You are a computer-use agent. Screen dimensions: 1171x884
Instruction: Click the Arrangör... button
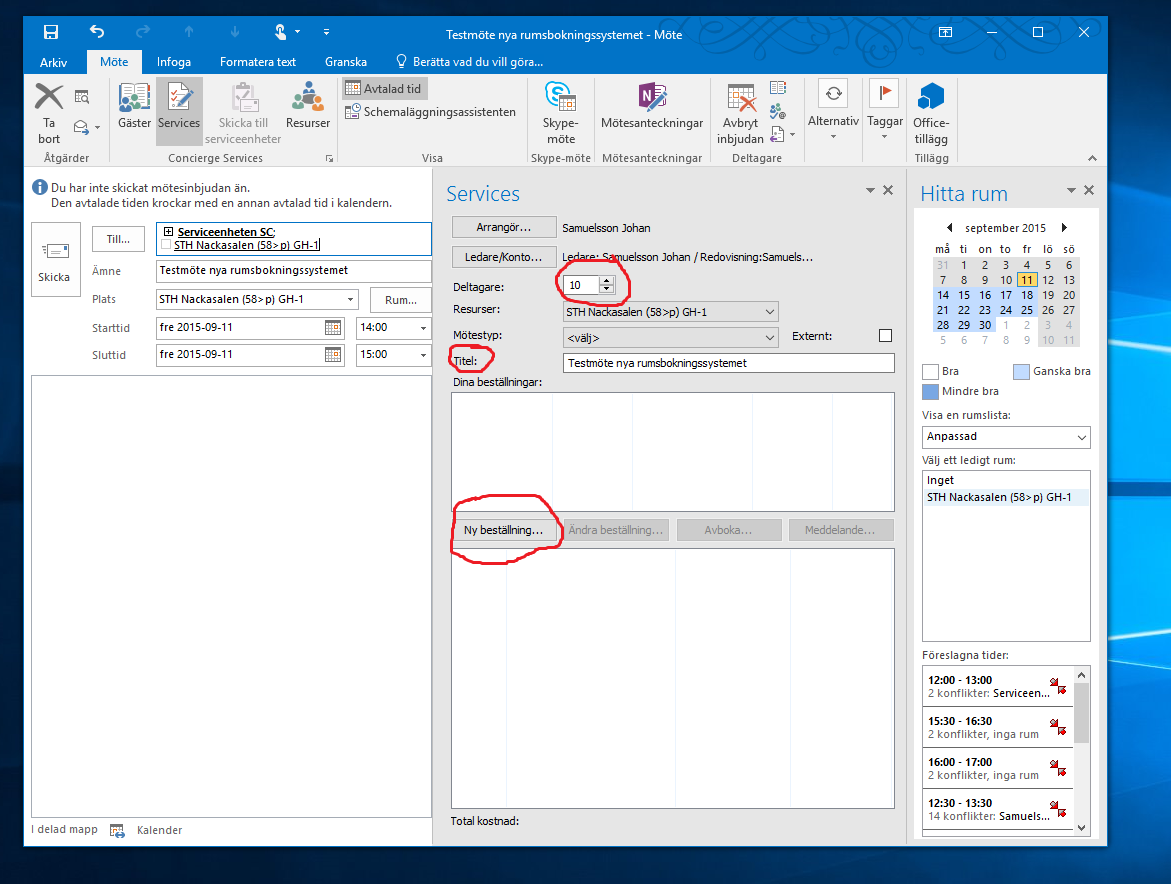point(504,227)
